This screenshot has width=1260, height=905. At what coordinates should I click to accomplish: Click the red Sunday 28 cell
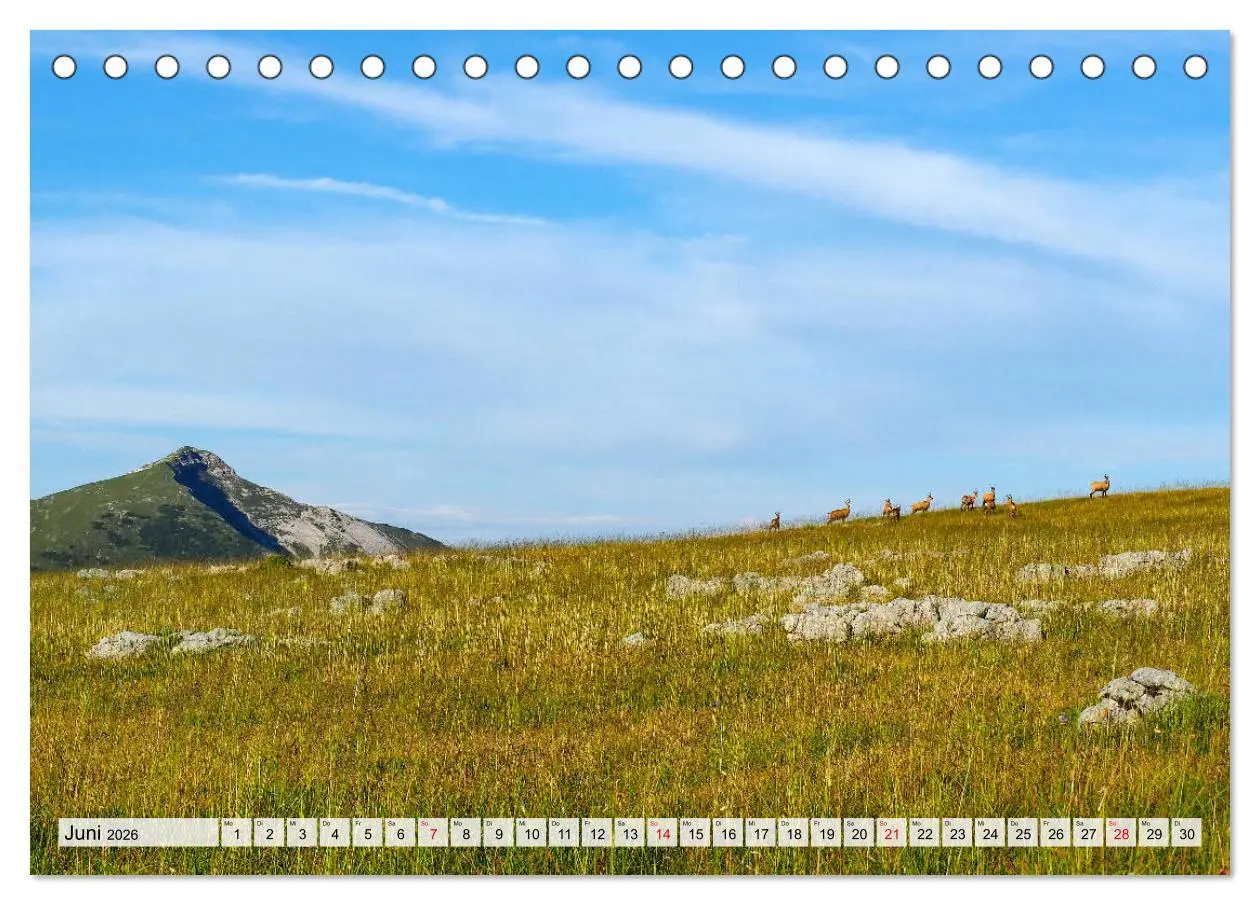click(x=1122, y=833)
